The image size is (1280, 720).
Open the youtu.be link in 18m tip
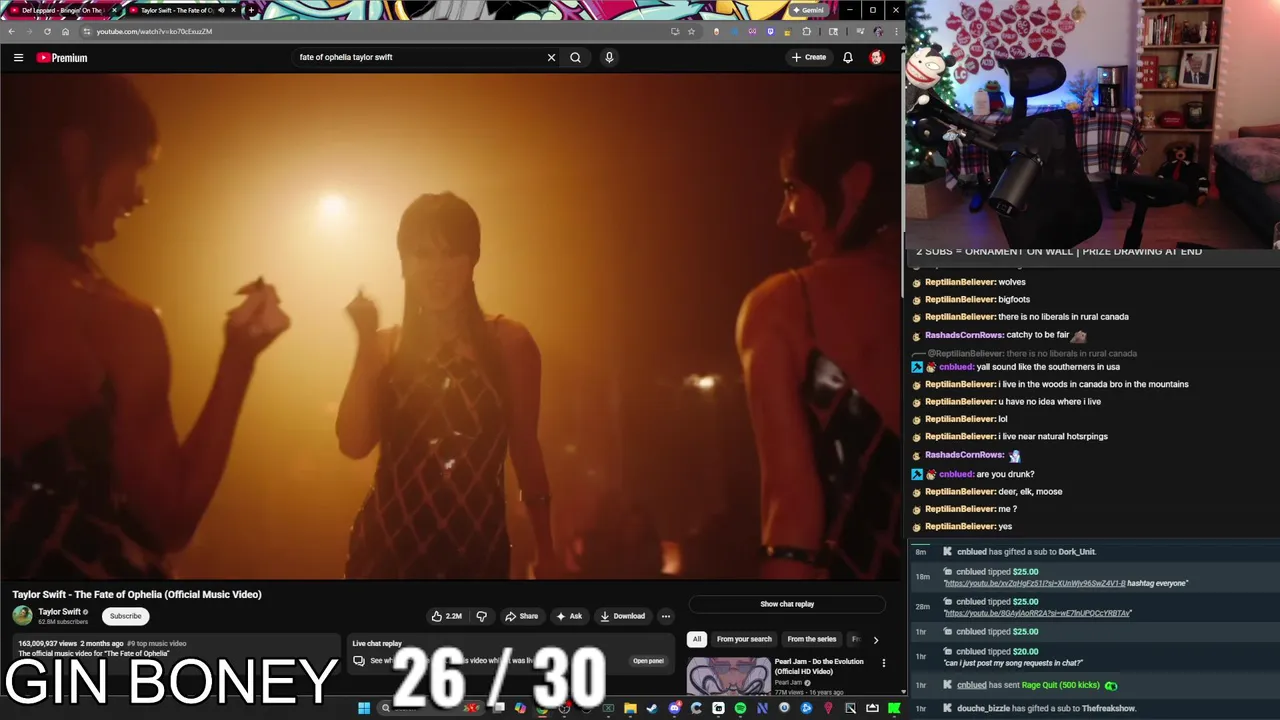coord(1034,583)
